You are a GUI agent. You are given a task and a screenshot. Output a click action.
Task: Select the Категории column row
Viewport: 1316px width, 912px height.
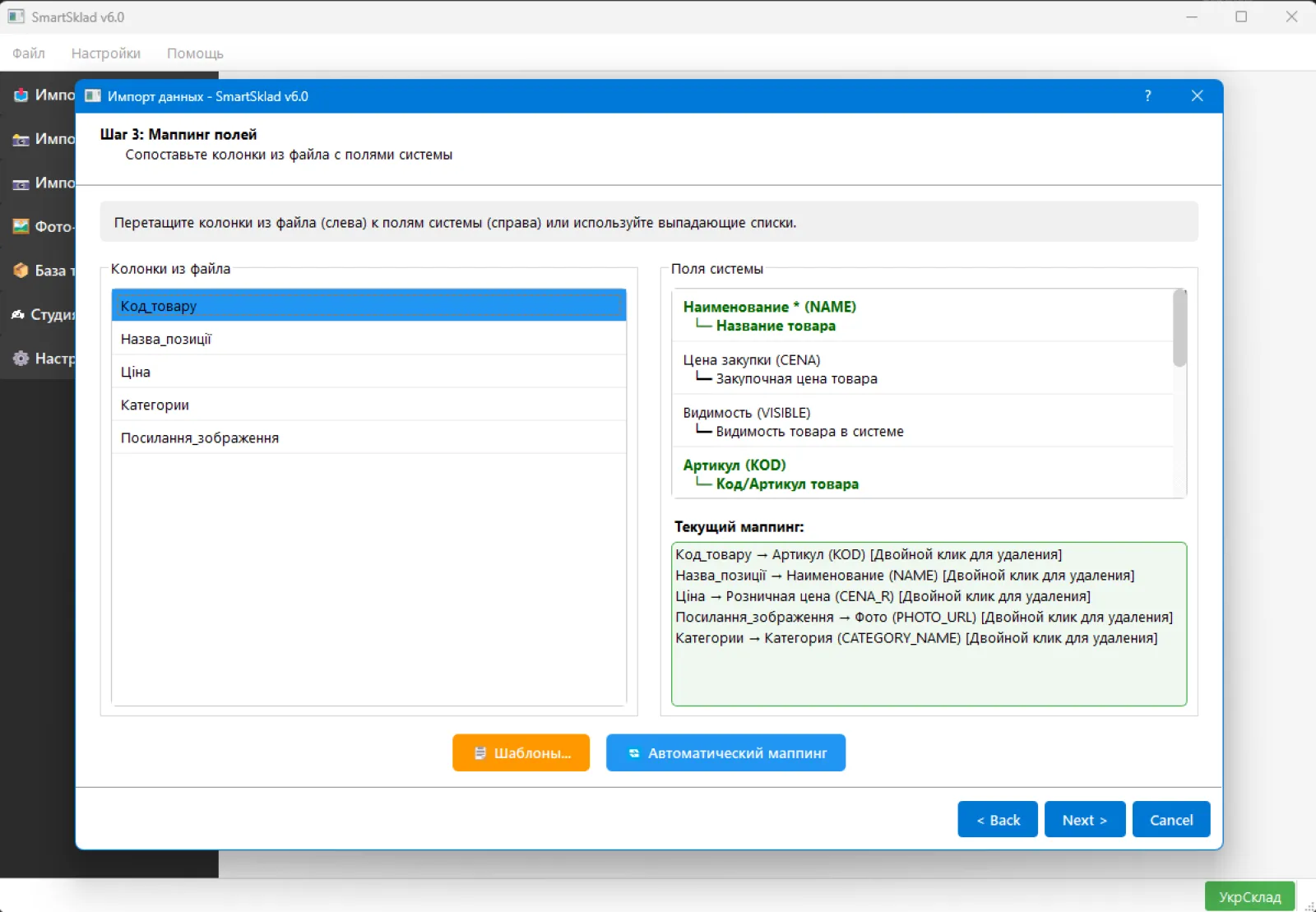point(368,405)
